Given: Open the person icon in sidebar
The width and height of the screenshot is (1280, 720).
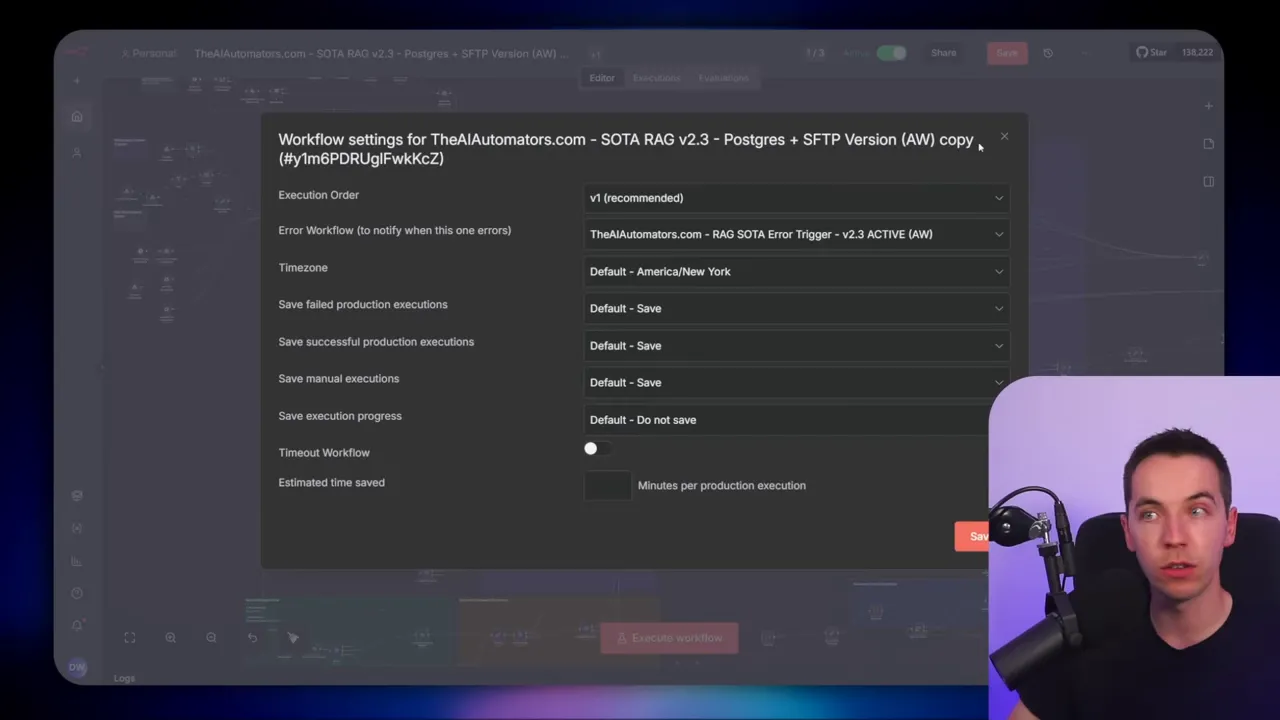Looking at the screenshot, I should (77, 153).
